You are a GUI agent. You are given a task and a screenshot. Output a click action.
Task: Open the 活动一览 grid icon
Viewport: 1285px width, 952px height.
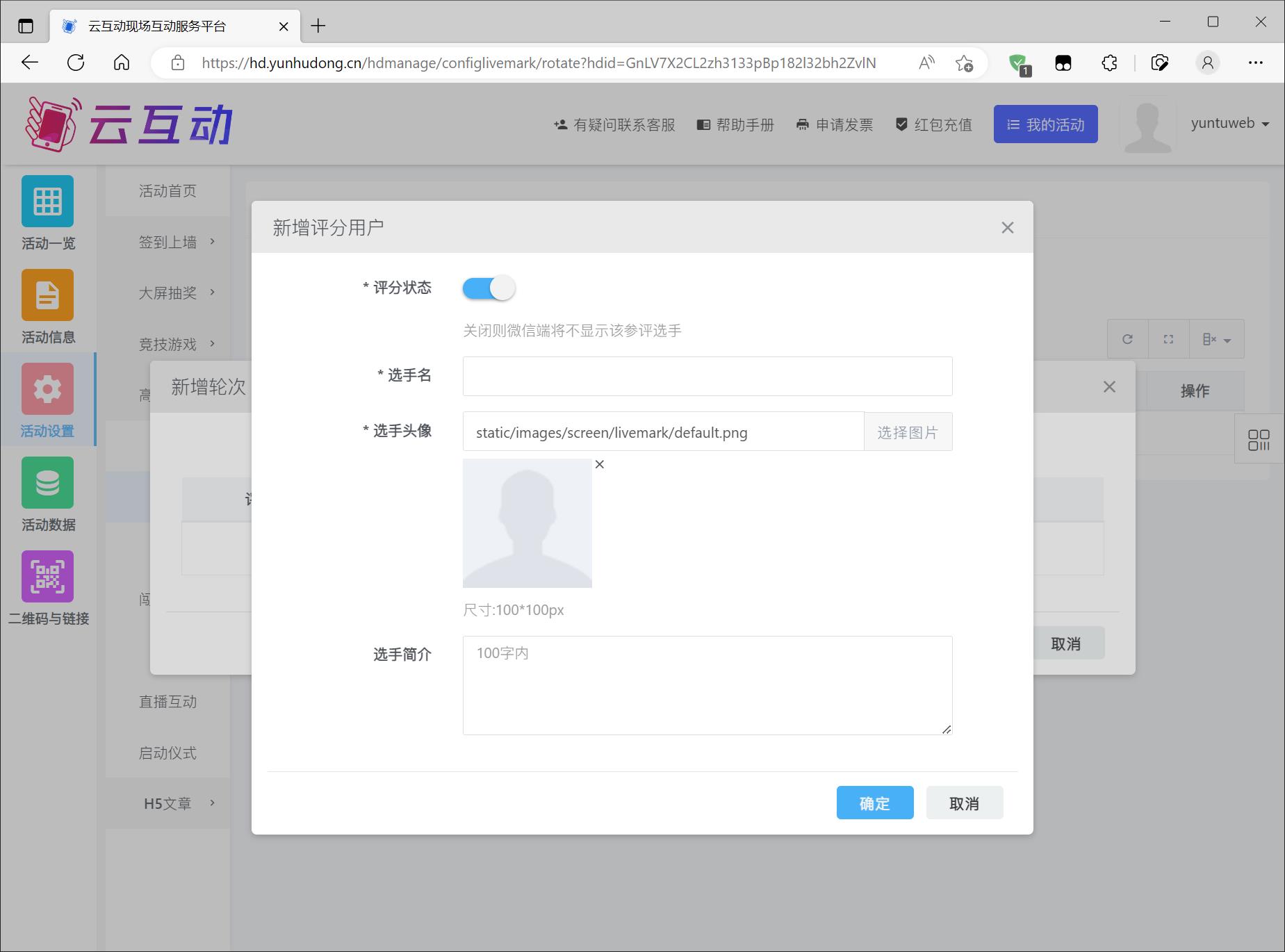[47, 202]
